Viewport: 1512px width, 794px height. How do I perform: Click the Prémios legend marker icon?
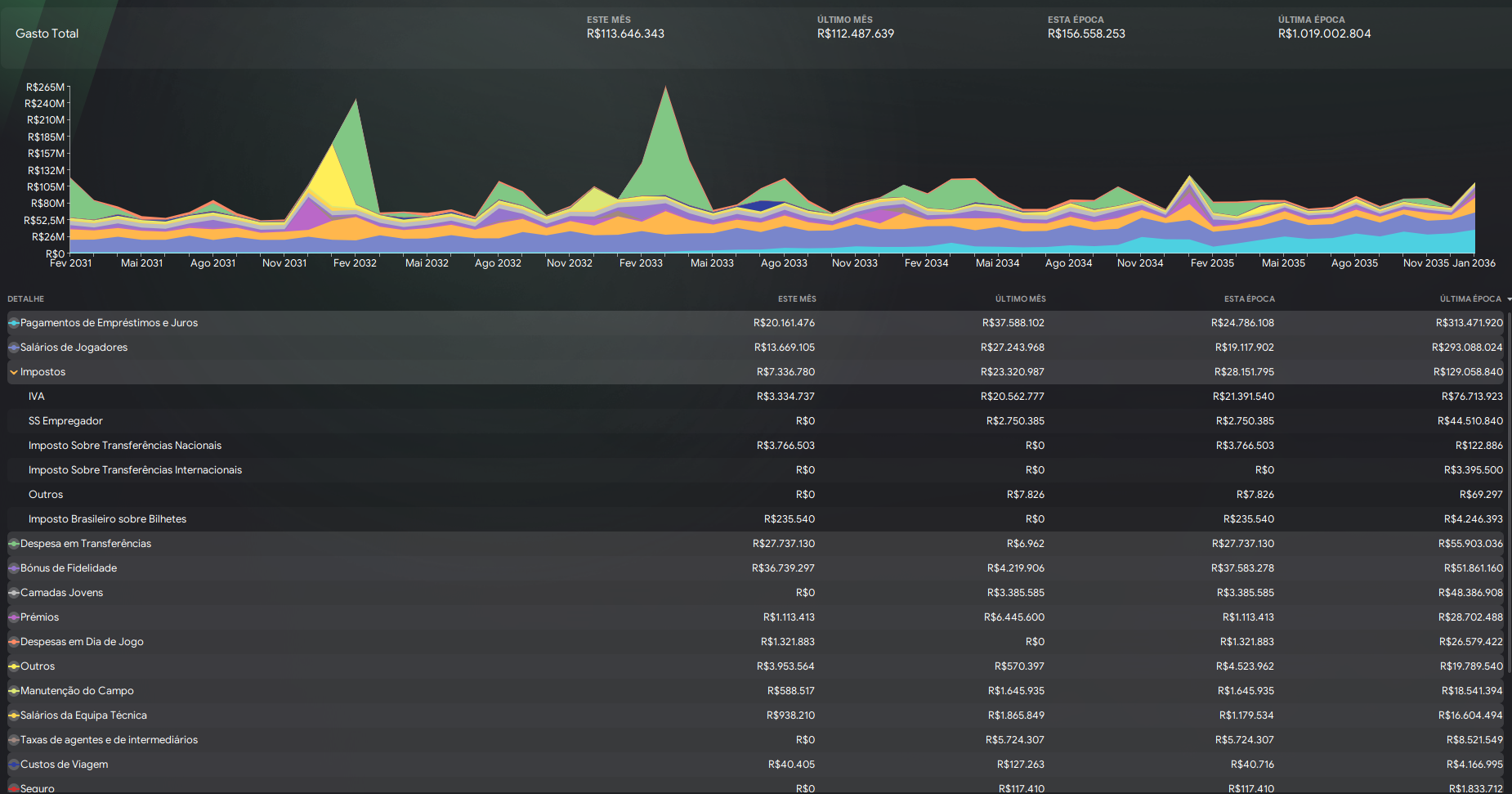(14, 617)
